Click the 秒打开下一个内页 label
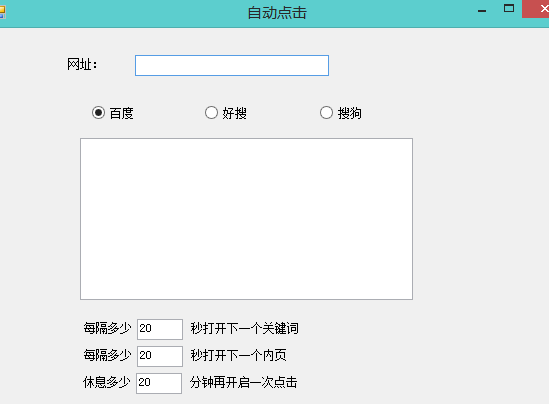The image size is (549, 404). pos(238,355)
